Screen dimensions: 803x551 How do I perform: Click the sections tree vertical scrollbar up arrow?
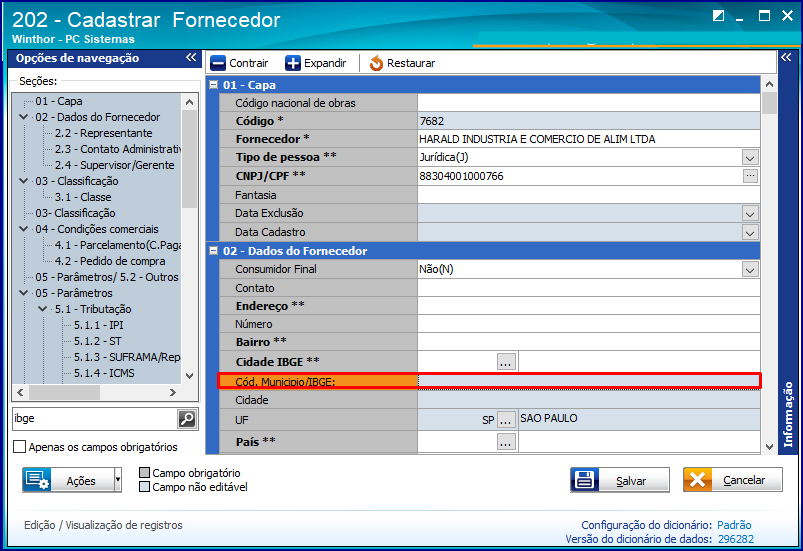189,102
